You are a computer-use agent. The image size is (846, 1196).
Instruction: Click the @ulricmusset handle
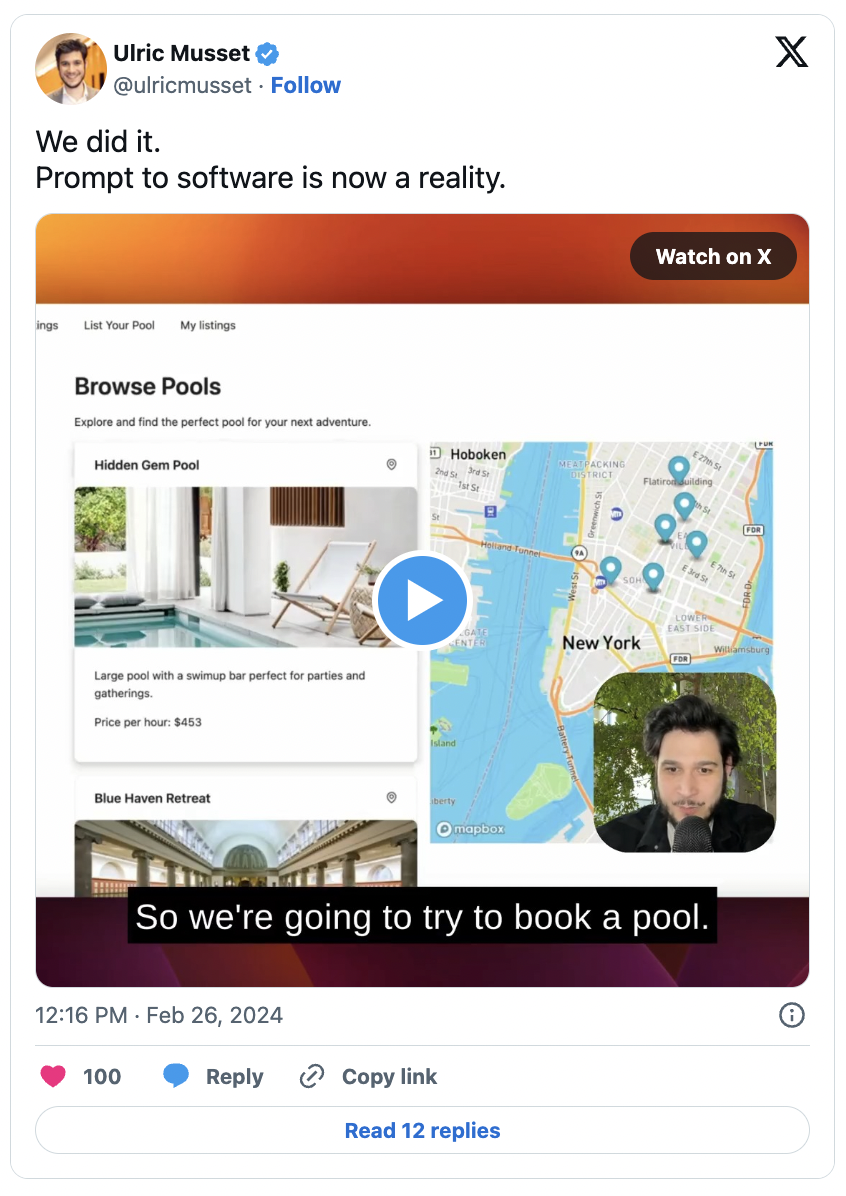point(182,85)
